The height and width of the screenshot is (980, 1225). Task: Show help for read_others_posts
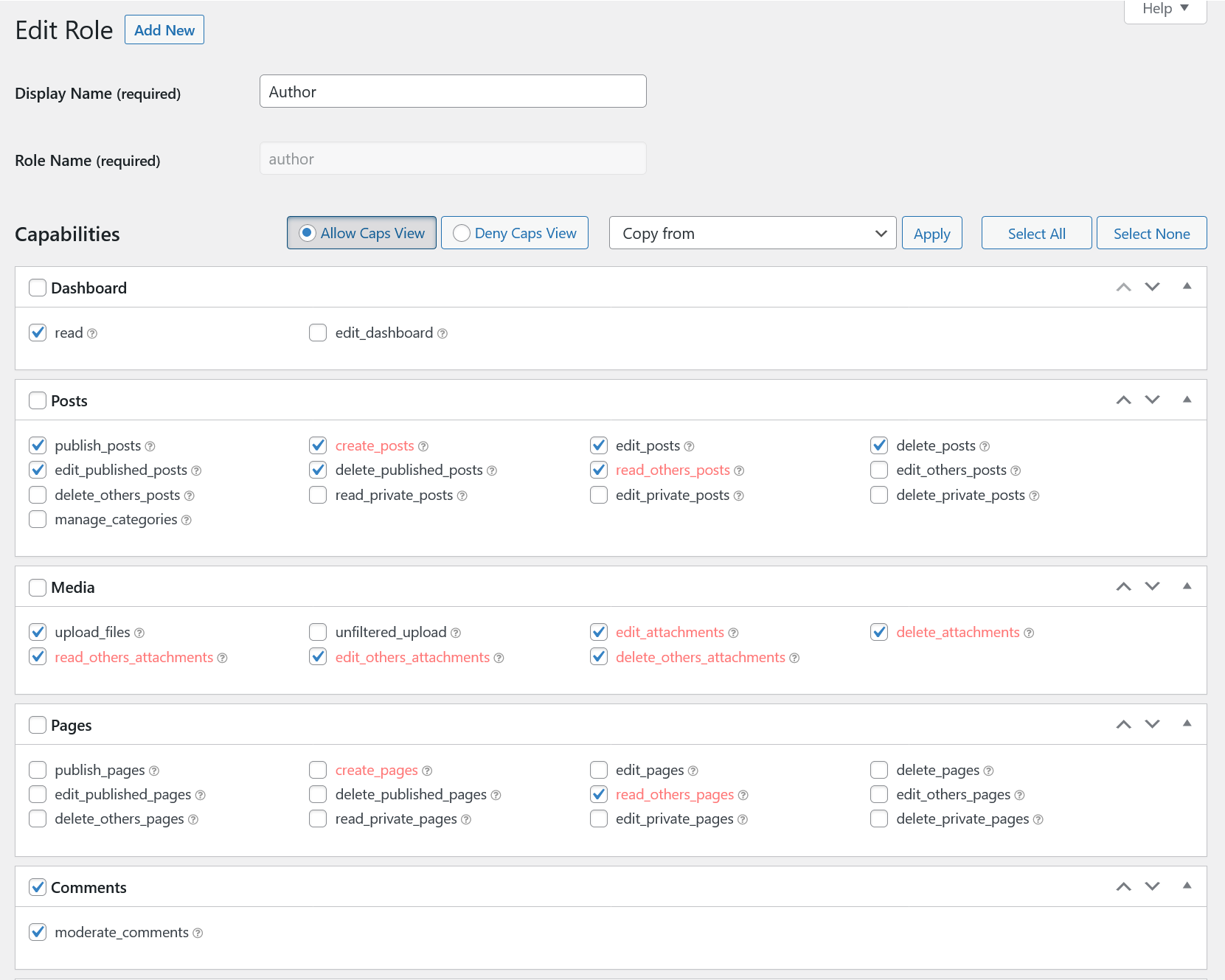pyautogui.click(x=740, y=471)
